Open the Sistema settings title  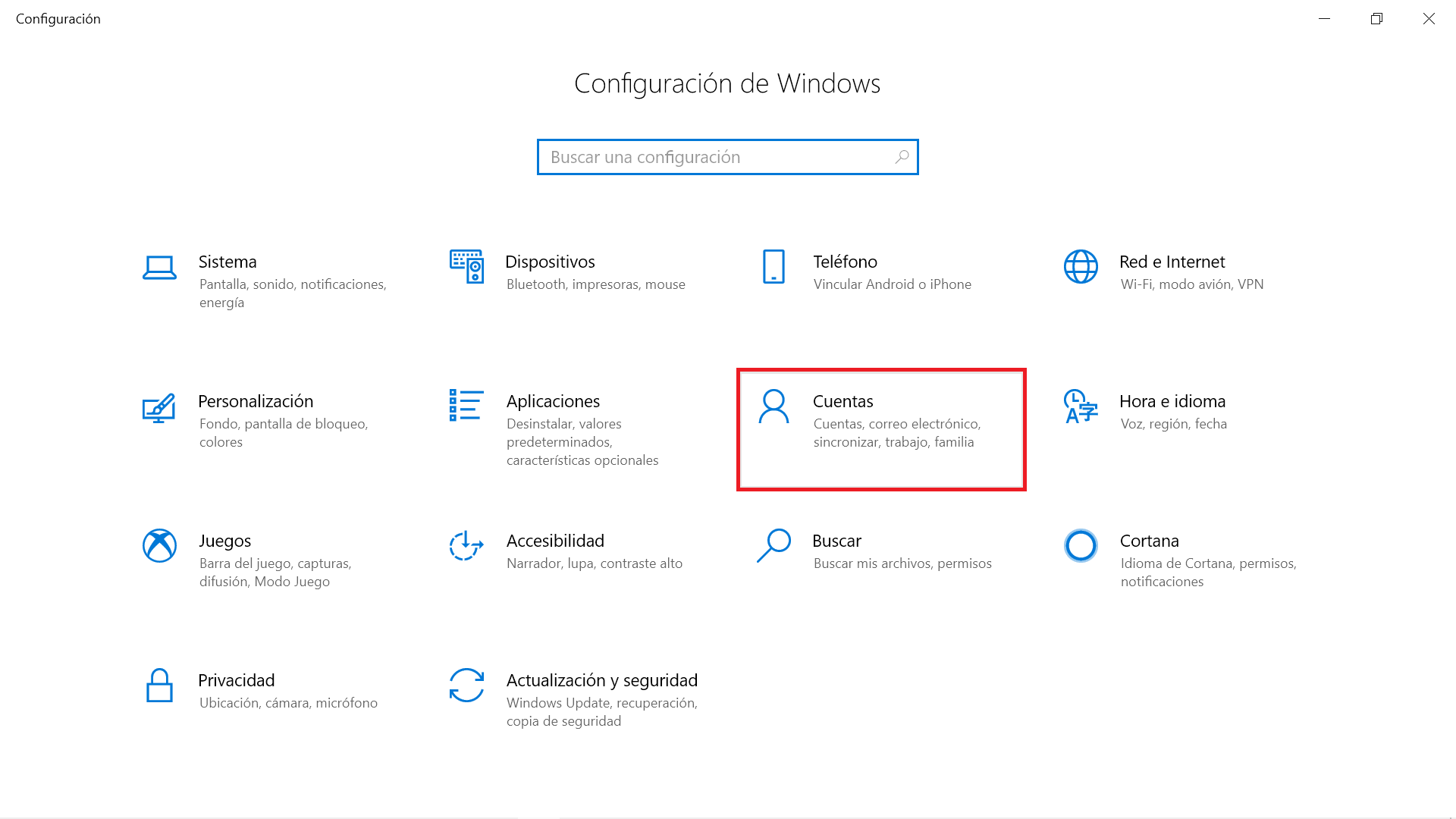click(227, 262)
